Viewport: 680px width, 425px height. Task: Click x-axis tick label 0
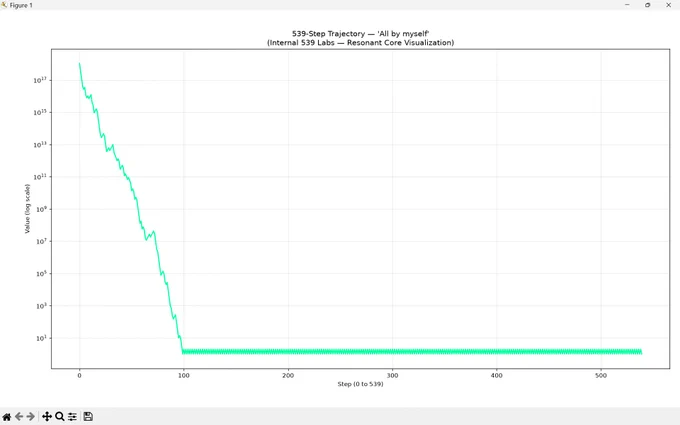pos(79,375)
